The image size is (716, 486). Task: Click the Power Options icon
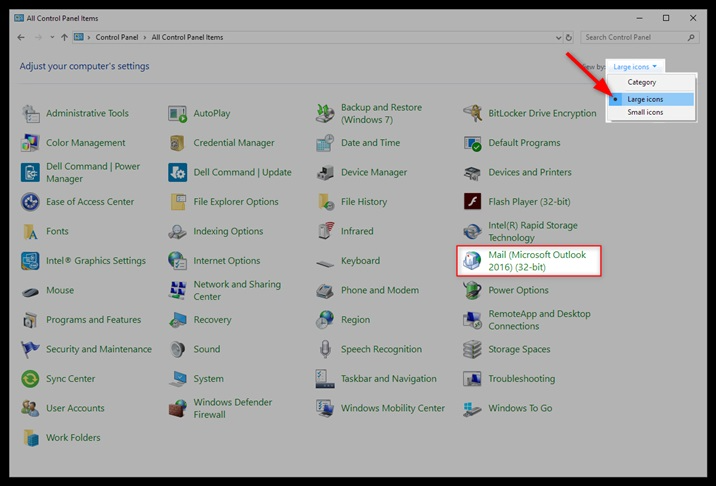click(472, 290)
